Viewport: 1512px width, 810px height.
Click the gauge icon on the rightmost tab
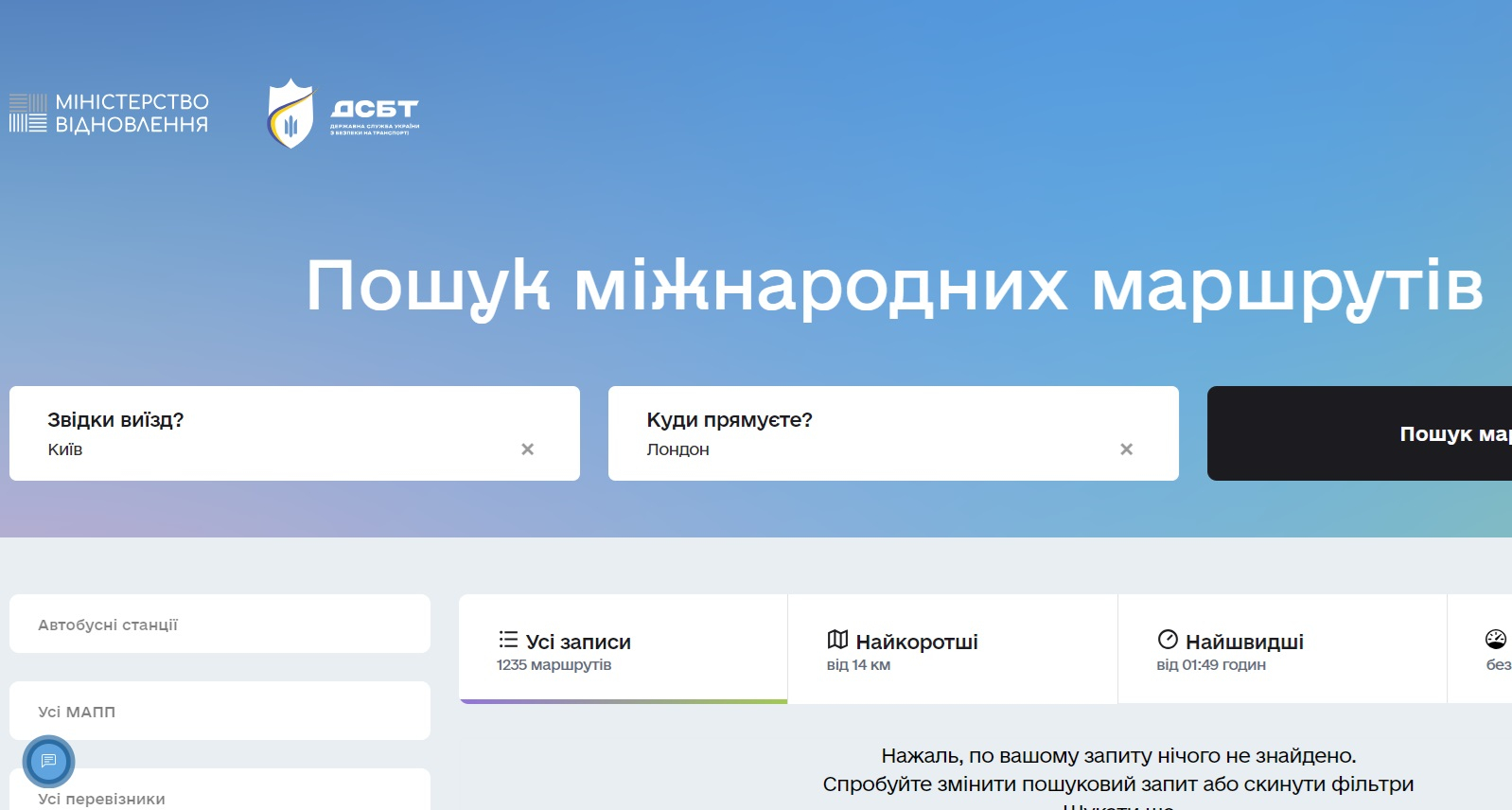1495,640
